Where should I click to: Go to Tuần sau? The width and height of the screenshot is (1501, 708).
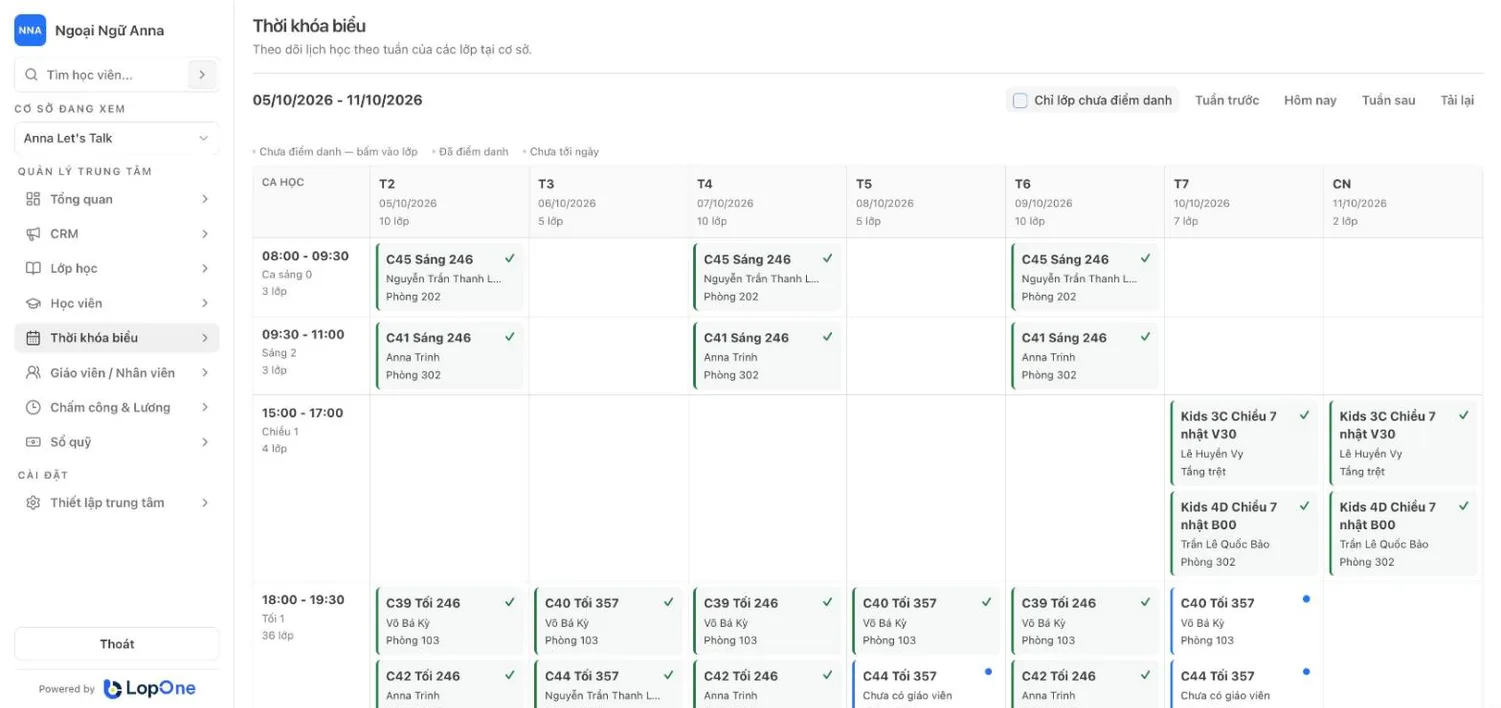[x=1388, y=100]
